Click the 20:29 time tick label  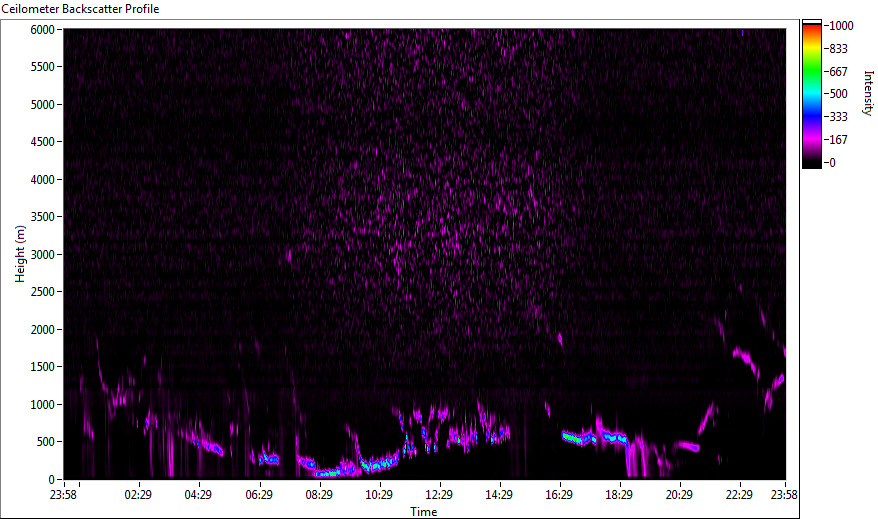[x=679, y=495]
